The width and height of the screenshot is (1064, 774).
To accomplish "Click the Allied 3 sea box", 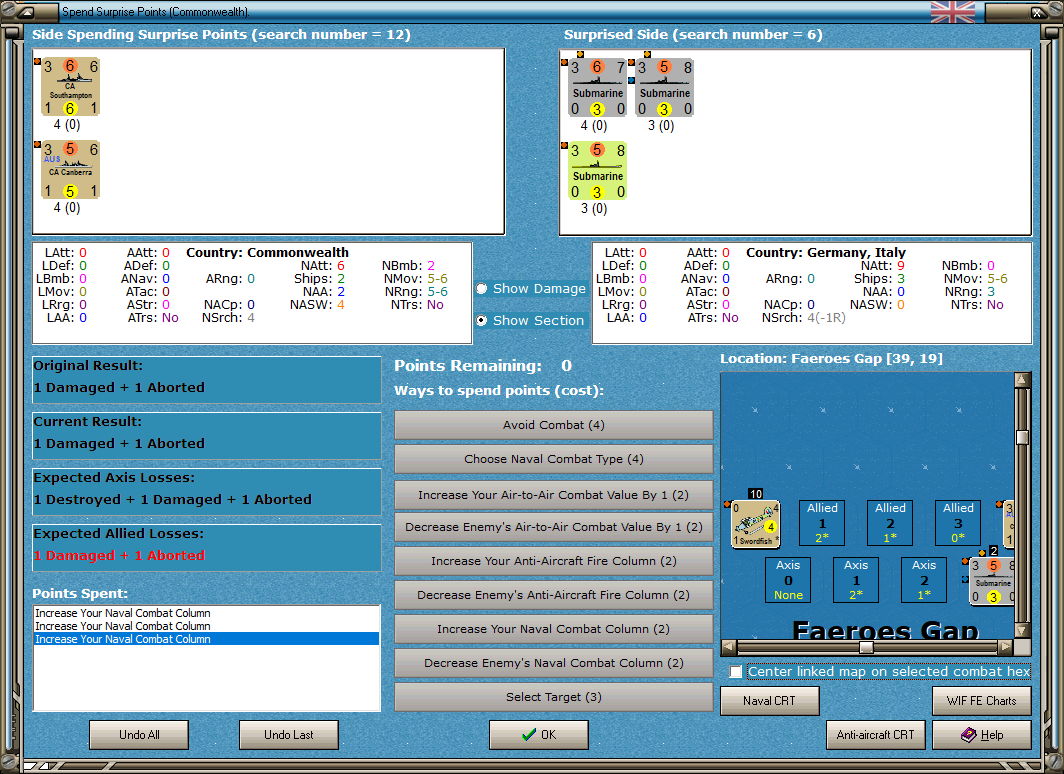I will pyautogui.click(x=958, y=523).
